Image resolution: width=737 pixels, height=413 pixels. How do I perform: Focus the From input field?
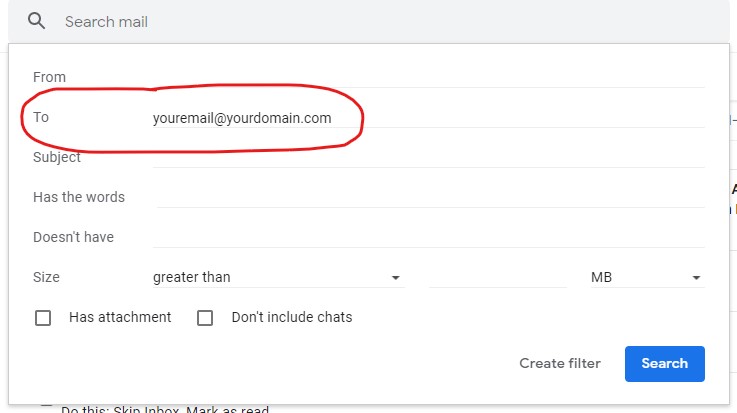428,77
